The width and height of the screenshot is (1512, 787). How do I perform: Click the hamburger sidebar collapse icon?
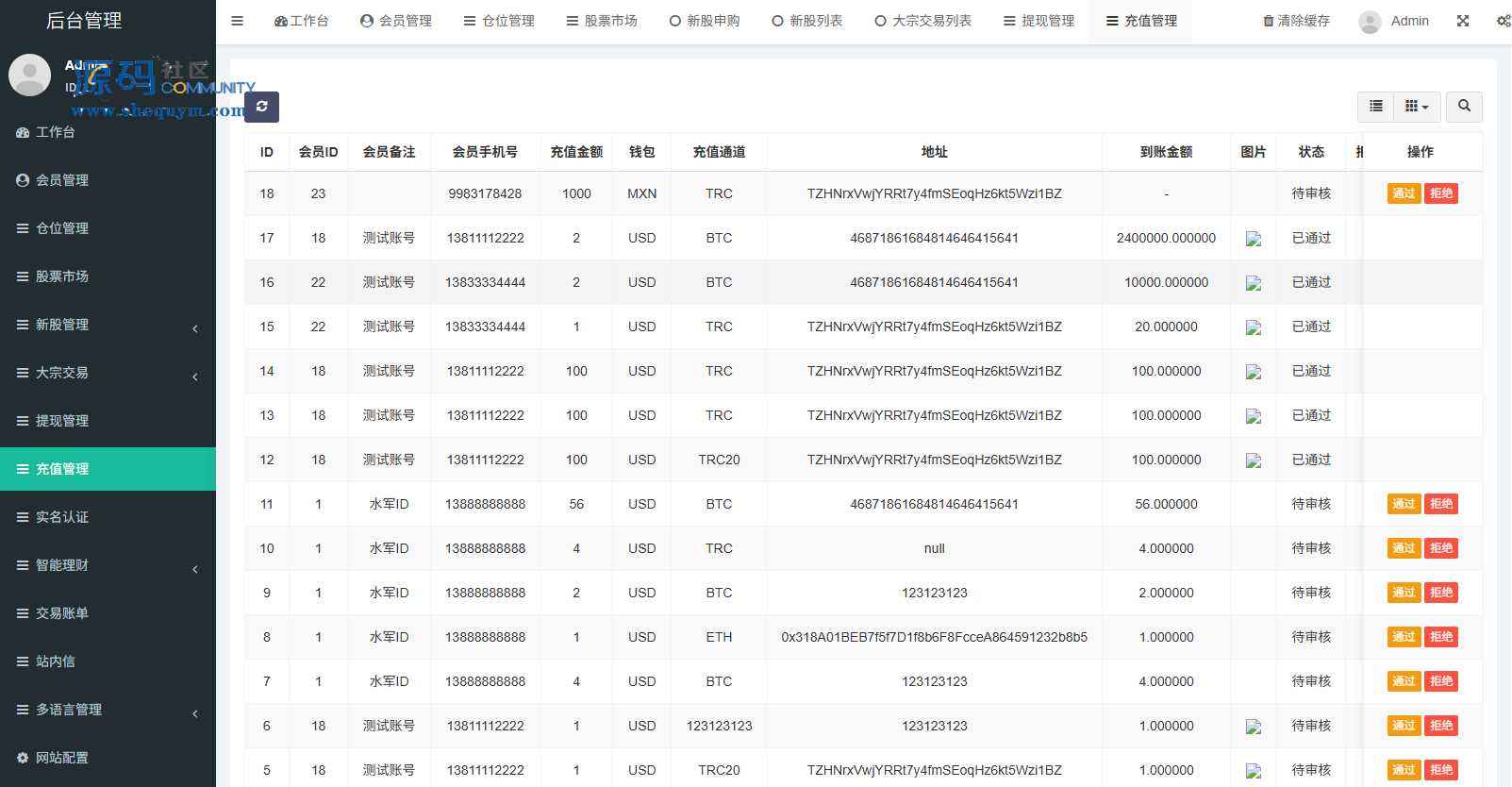click(238, 21)
